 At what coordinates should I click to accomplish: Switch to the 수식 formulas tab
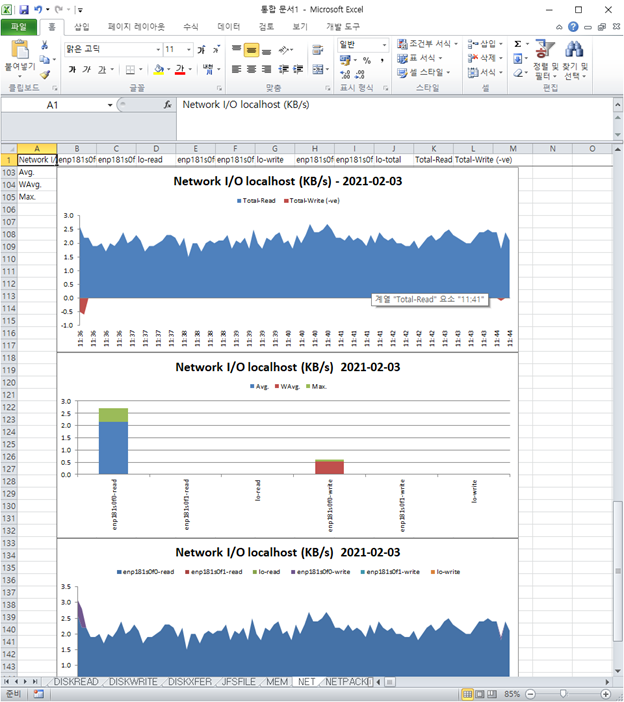[191, 27]
